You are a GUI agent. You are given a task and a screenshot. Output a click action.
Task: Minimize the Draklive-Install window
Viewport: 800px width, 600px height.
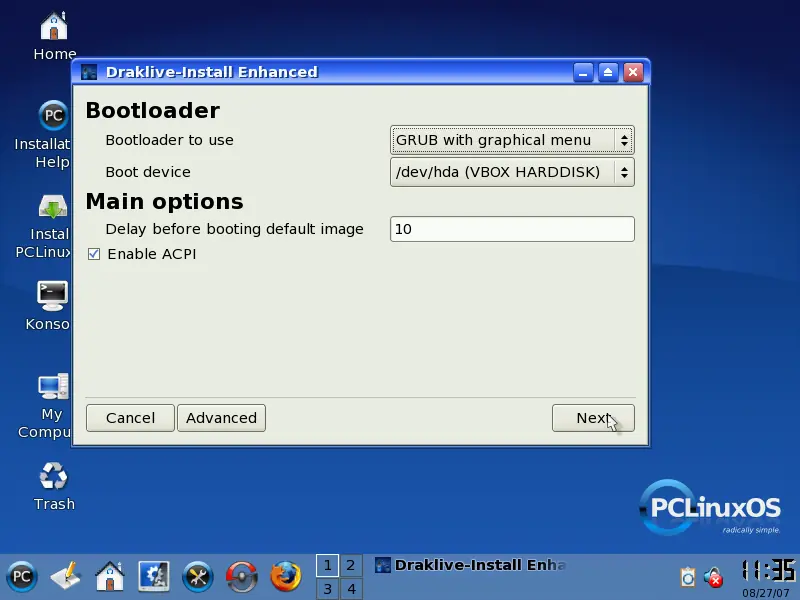[x=583, y=72]
